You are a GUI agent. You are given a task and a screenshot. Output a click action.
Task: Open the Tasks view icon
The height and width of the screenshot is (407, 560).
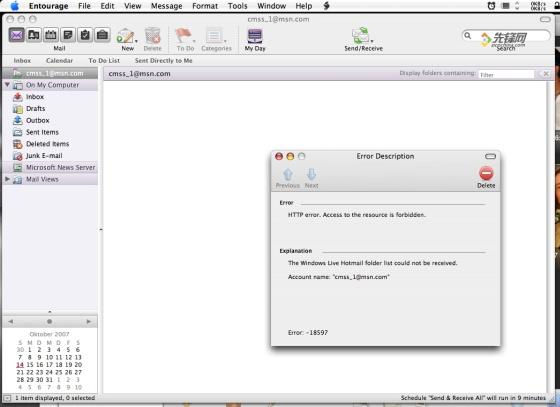[x=85, y=35]
